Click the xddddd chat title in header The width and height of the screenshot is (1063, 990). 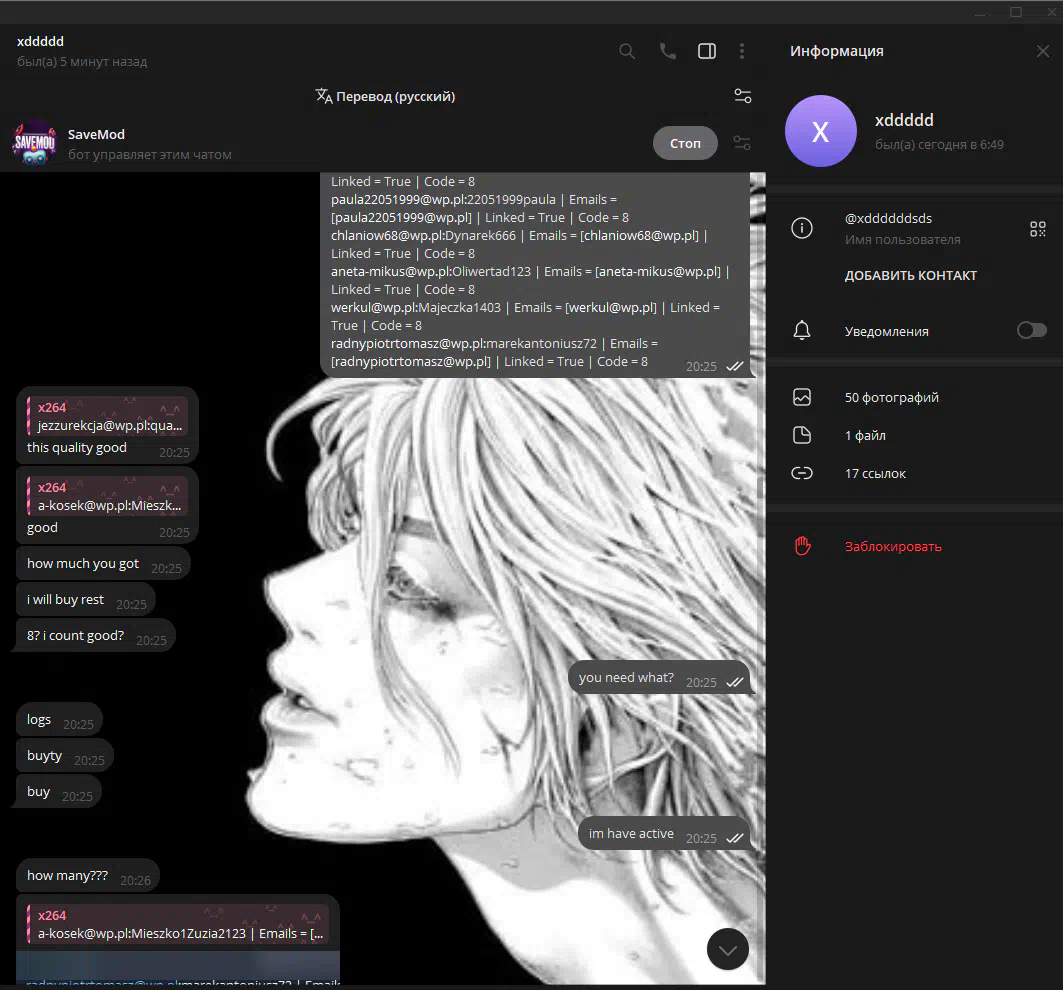coord(40,41)
